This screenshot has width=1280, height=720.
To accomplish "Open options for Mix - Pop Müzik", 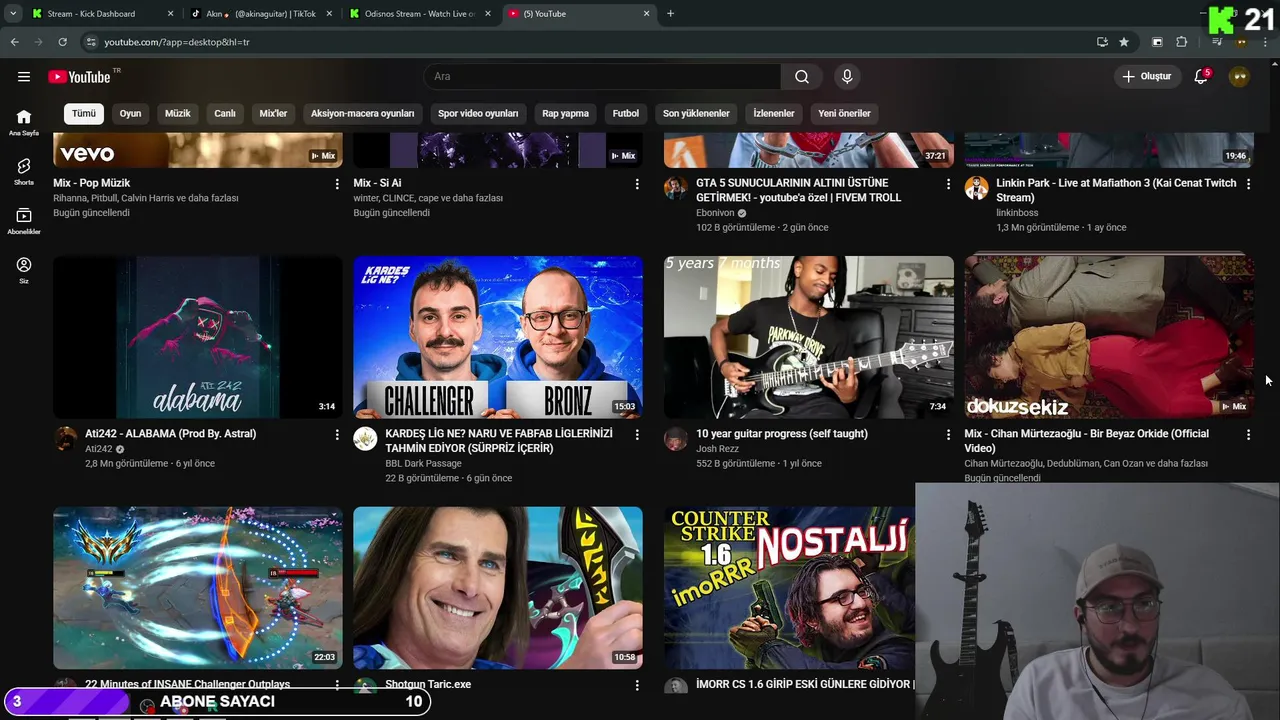I will 337,184.
